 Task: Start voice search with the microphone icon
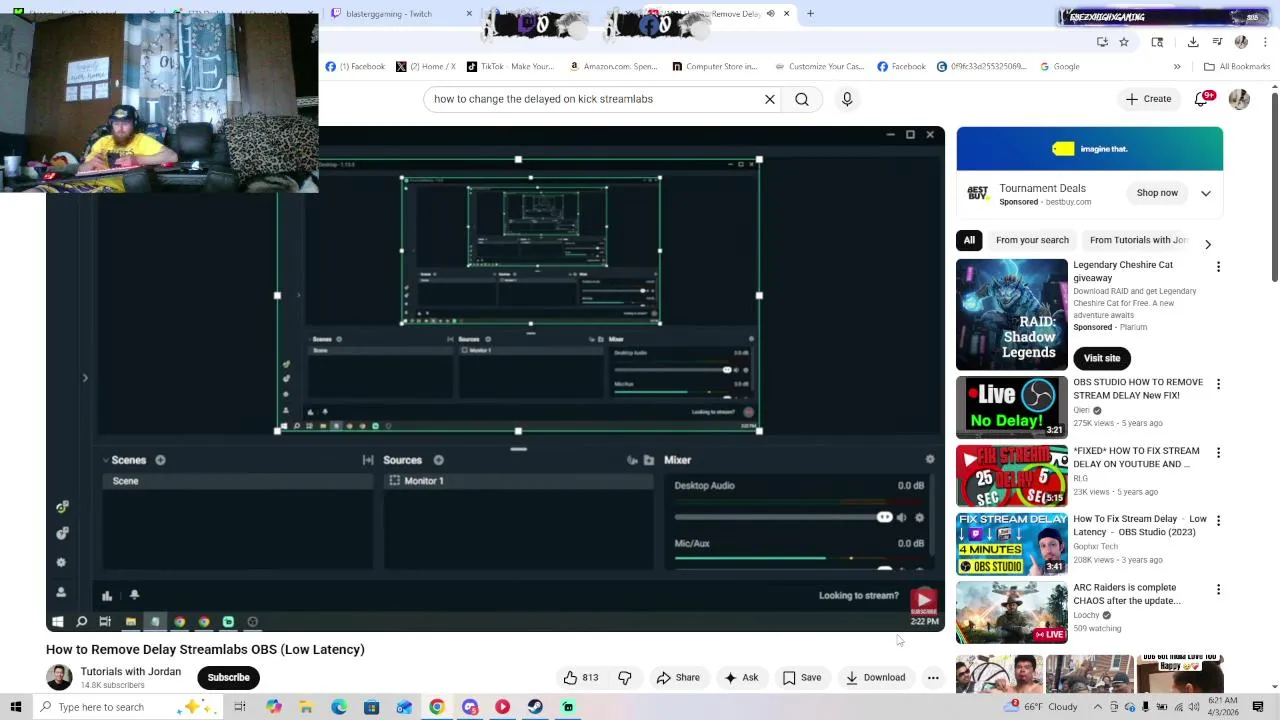(x=847, y=99)
